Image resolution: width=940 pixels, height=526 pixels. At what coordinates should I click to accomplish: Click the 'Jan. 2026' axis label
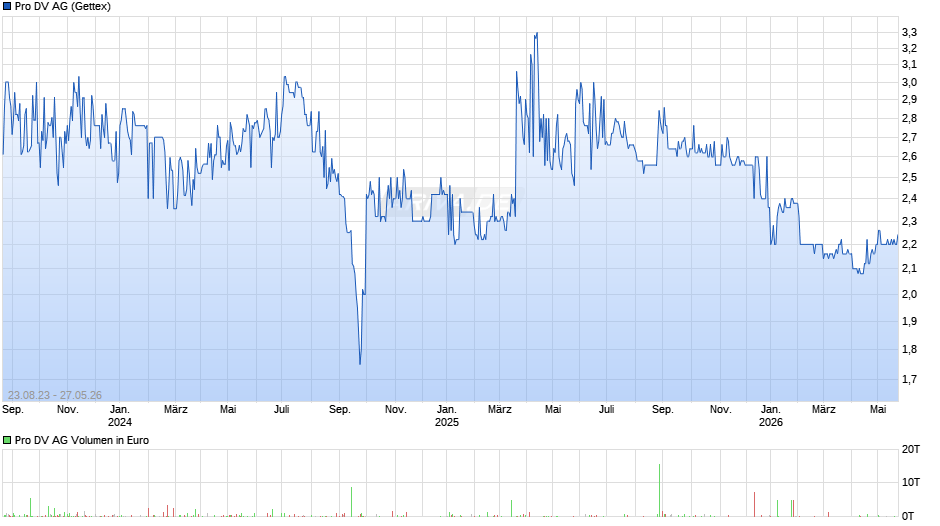tap(771, 416)
